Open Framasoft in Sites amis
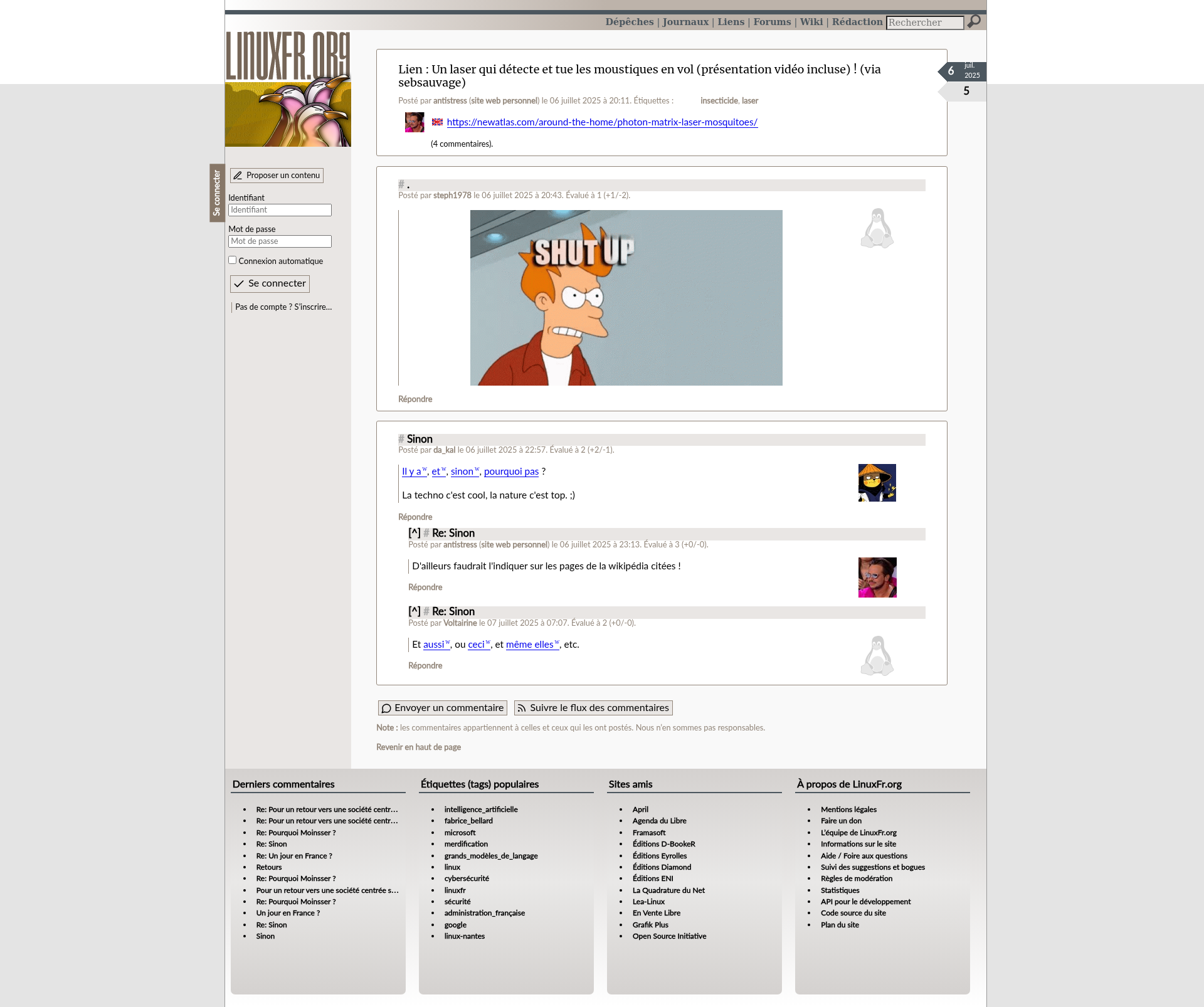 (649, 833)
